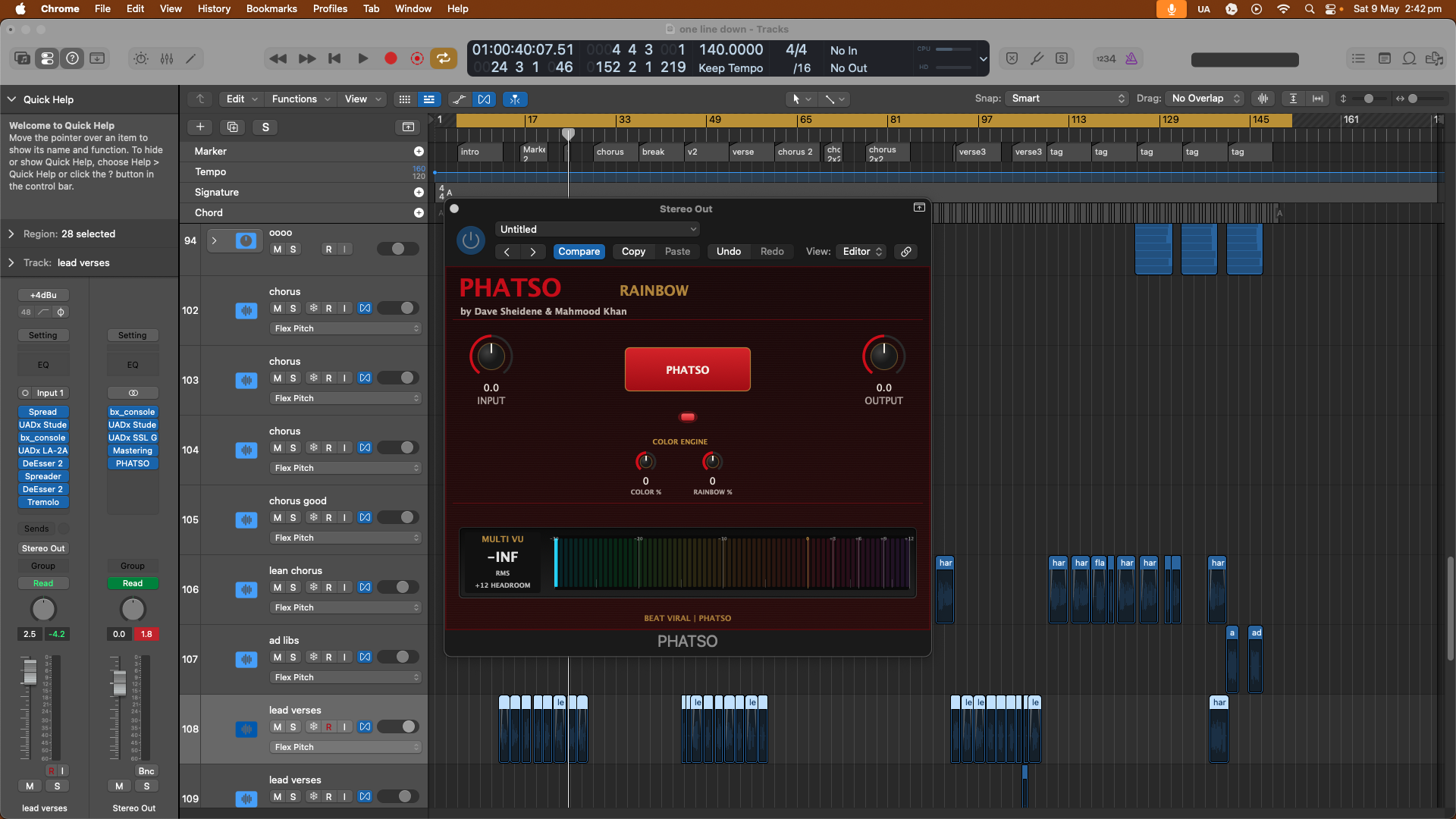Open Flex Pitch dropdown on track 104

(x=346, y=468)
